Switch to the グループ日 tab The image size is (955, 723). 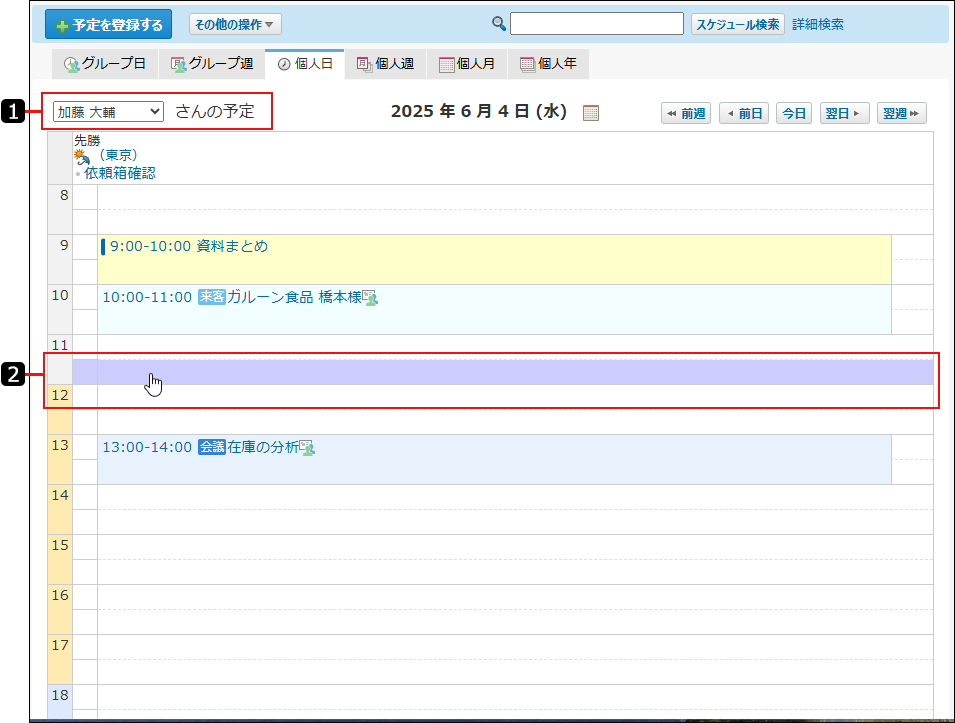pos(105,63)
